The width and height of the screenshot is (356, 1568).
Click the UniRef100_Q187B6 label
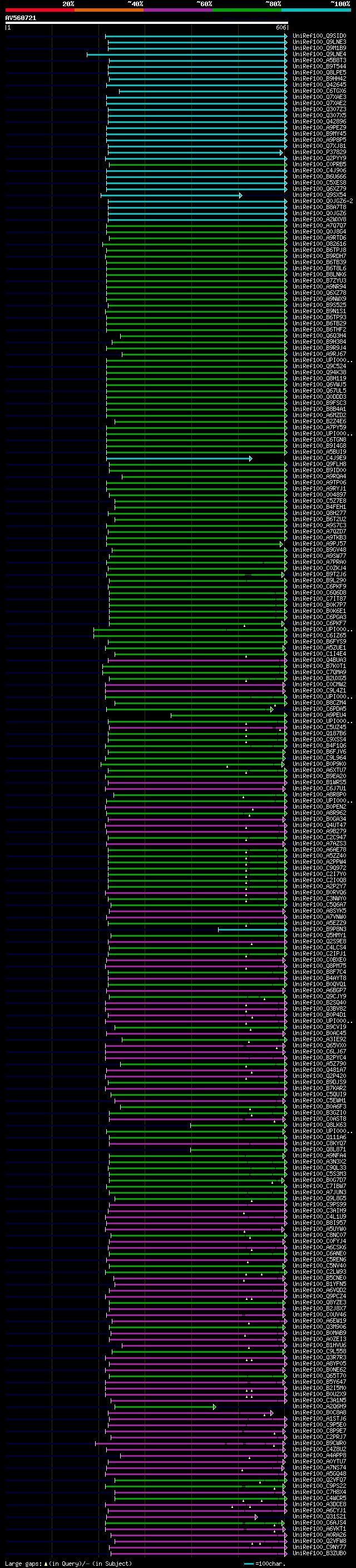(319, 734)
